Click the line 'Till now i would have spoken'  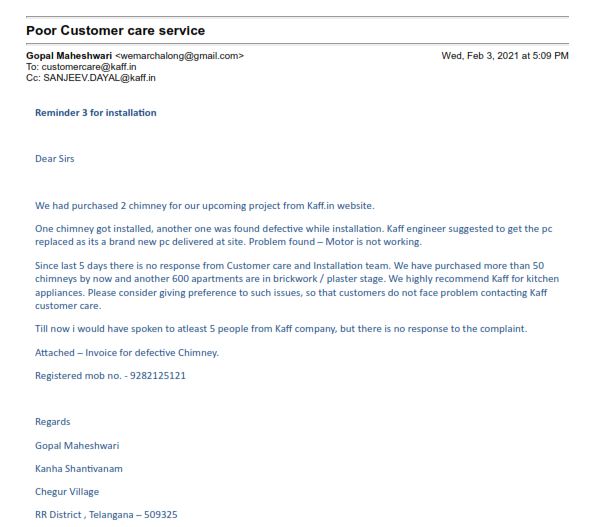point(280,329)
